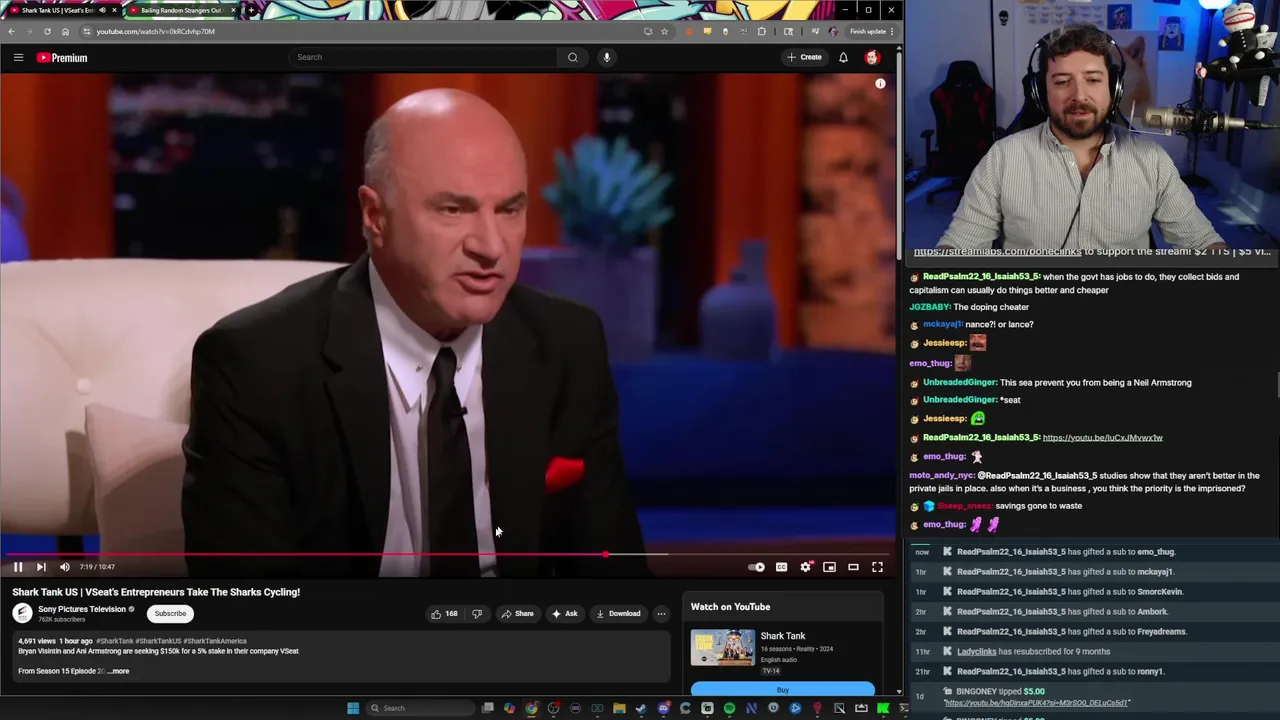Open YouTube notifications bell

(843, 57)
